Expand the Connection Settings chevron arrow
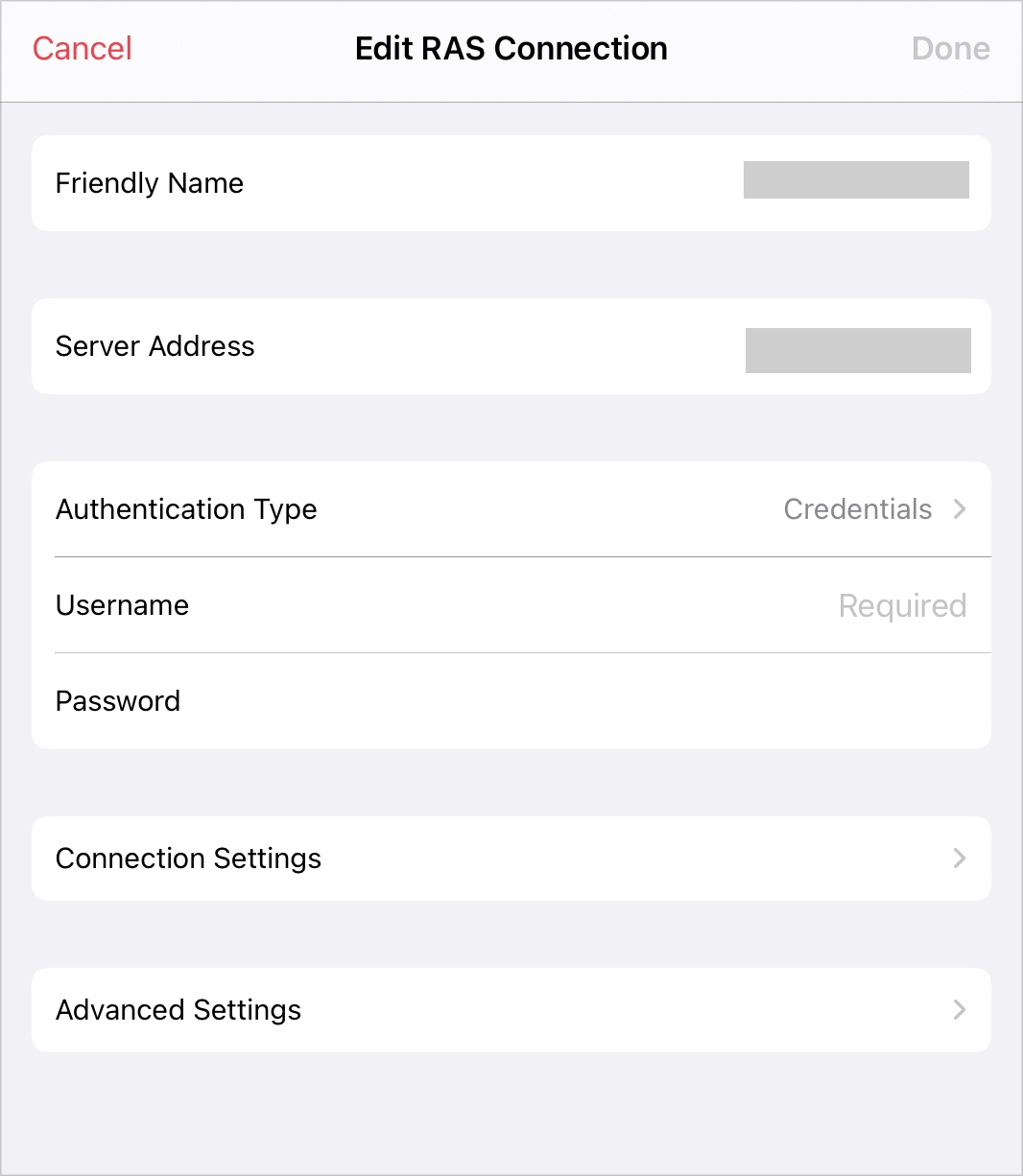Viewport: 1023px width, 1176px height. click(959, 858)
